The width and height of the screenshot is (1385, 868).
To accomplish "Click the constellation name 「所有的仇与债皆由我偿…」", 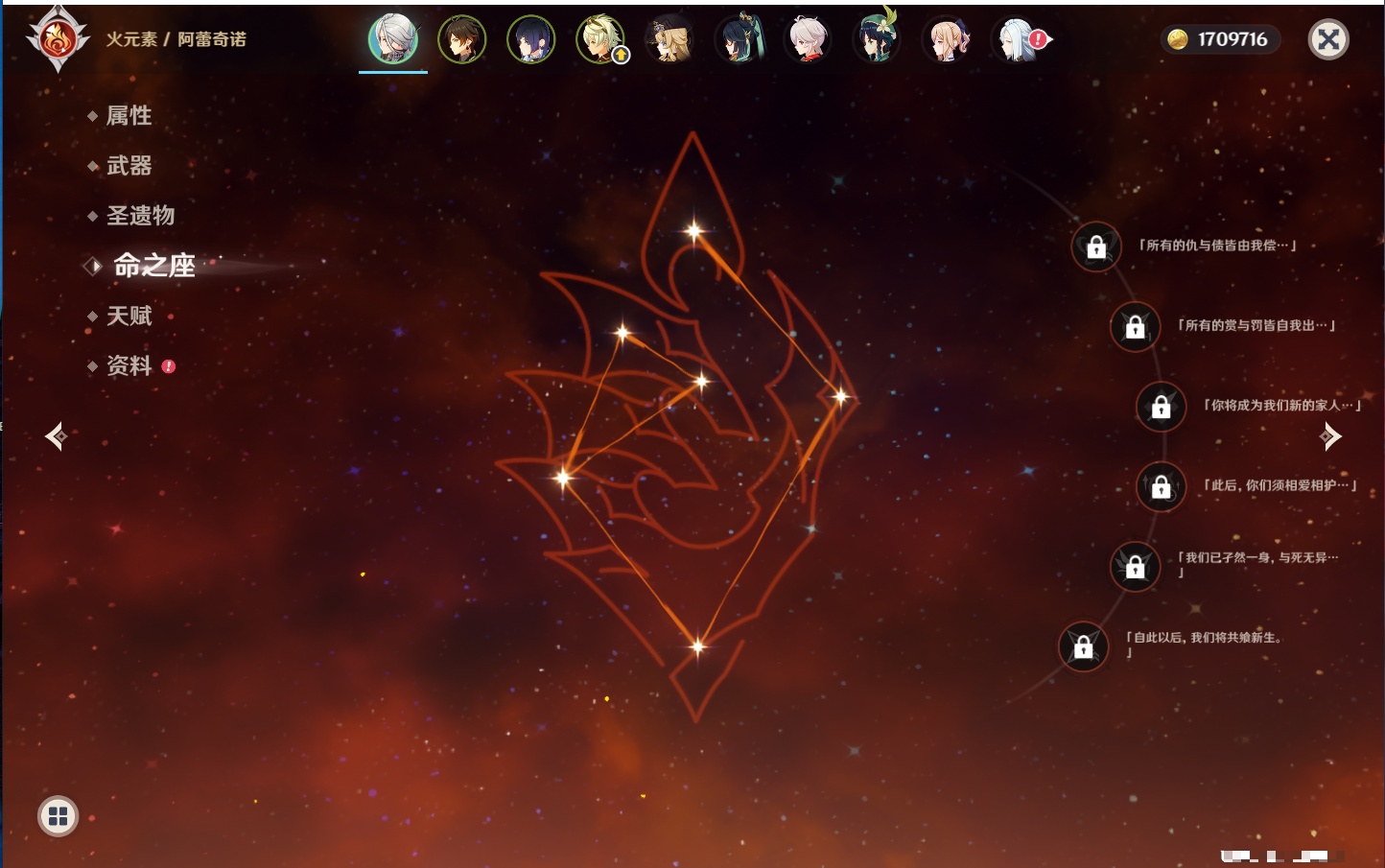I will point(1217,246).
